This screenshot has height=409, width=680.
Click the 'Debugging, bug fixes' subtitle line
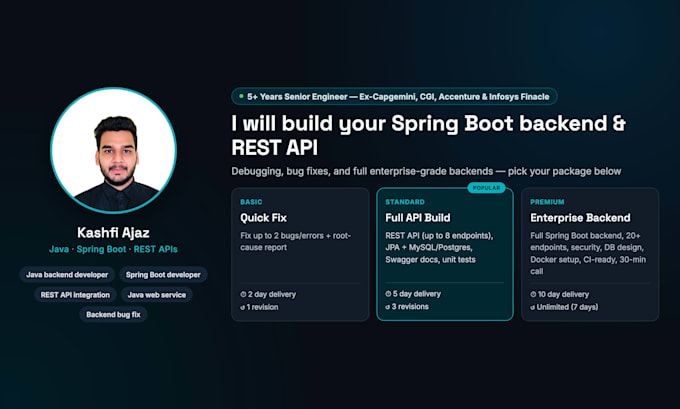pos(426,171)
